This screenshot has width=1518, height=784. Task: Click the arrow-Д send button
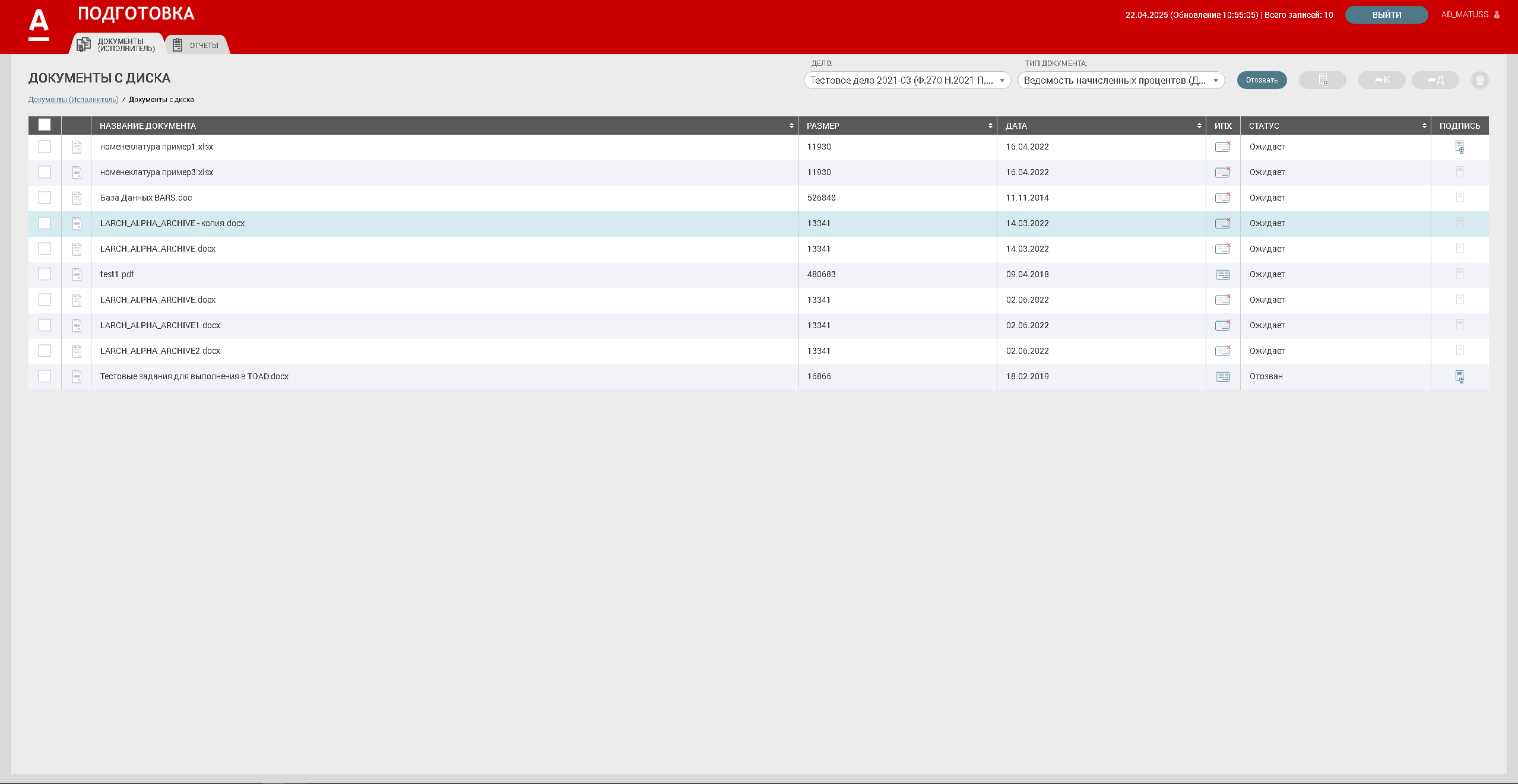(1435, 80)
